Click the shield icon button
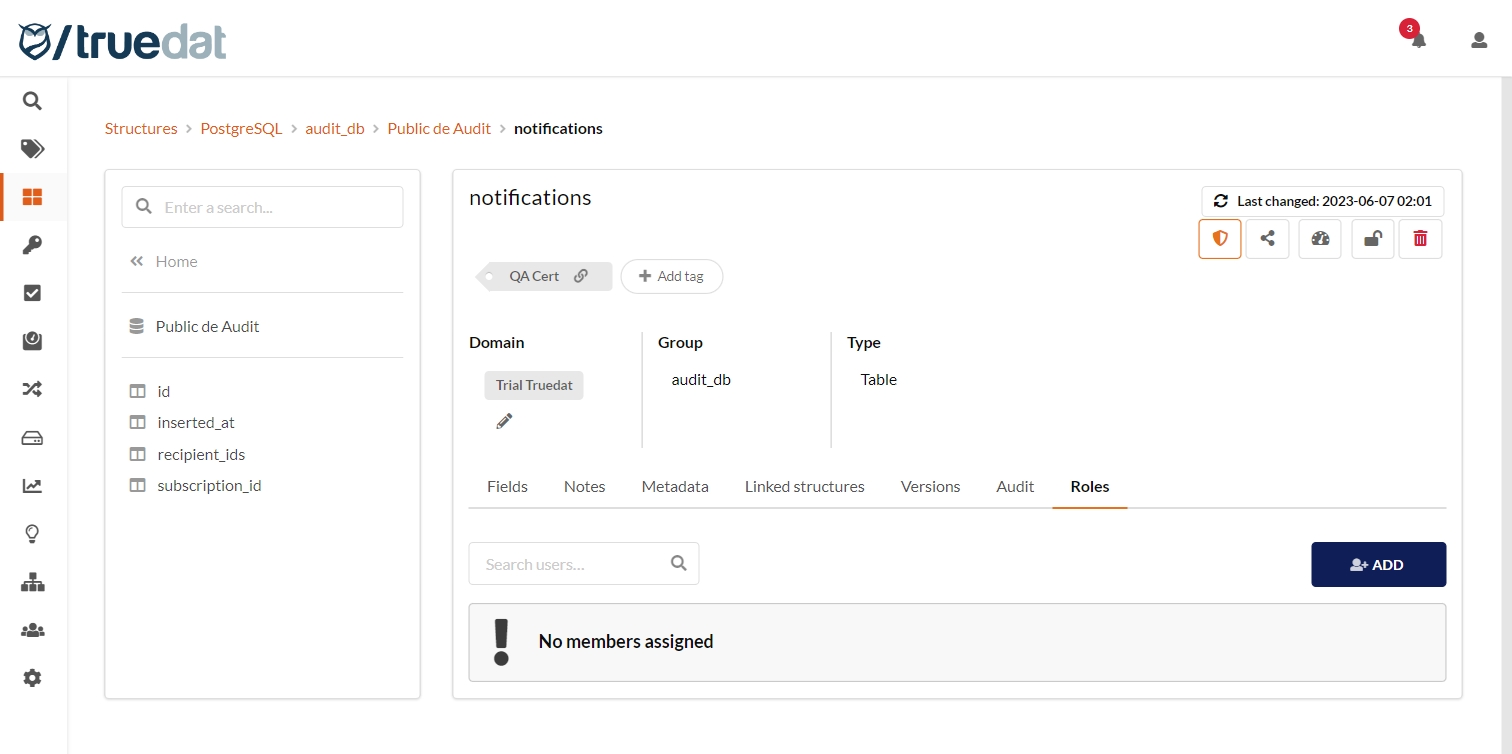Screen dimensions: 1512x754 pyautogui.click(x=1220, y=239)
